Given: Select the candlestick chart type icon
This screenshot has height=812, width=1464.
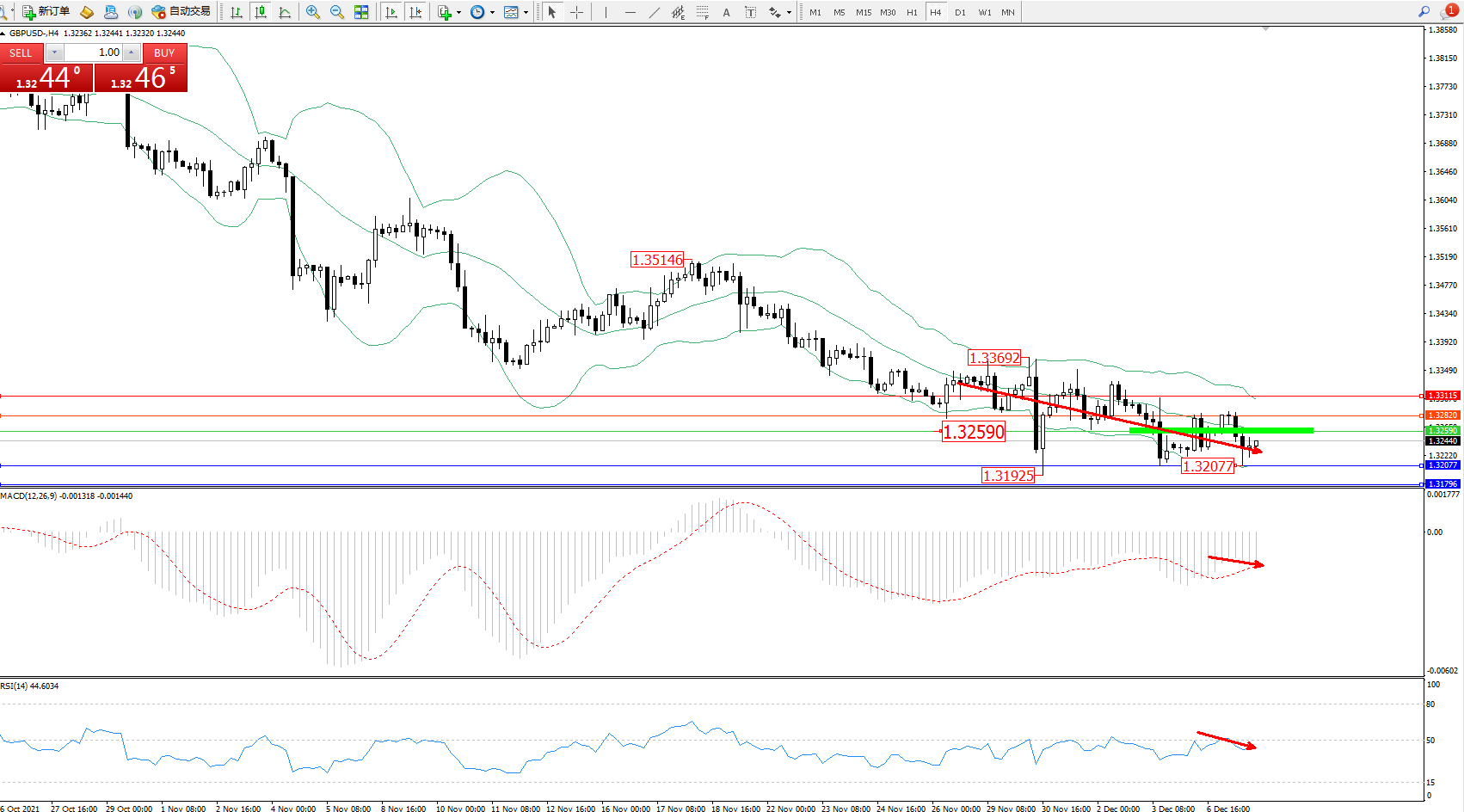Looking at the screenshot, I should click(x=261, y=12).
